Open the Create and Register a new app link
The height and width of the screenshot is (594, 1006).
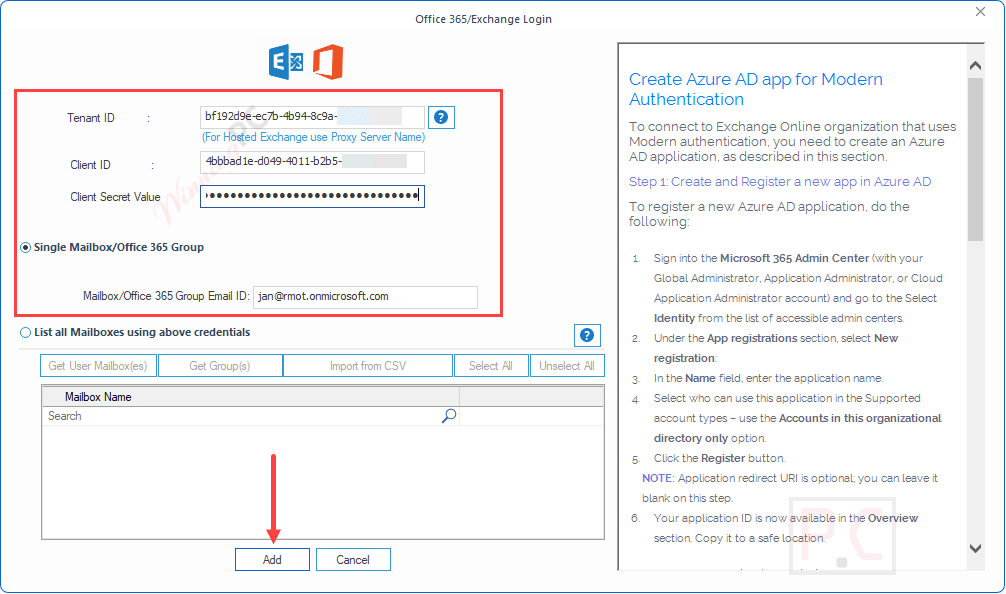tap(778, 181)
